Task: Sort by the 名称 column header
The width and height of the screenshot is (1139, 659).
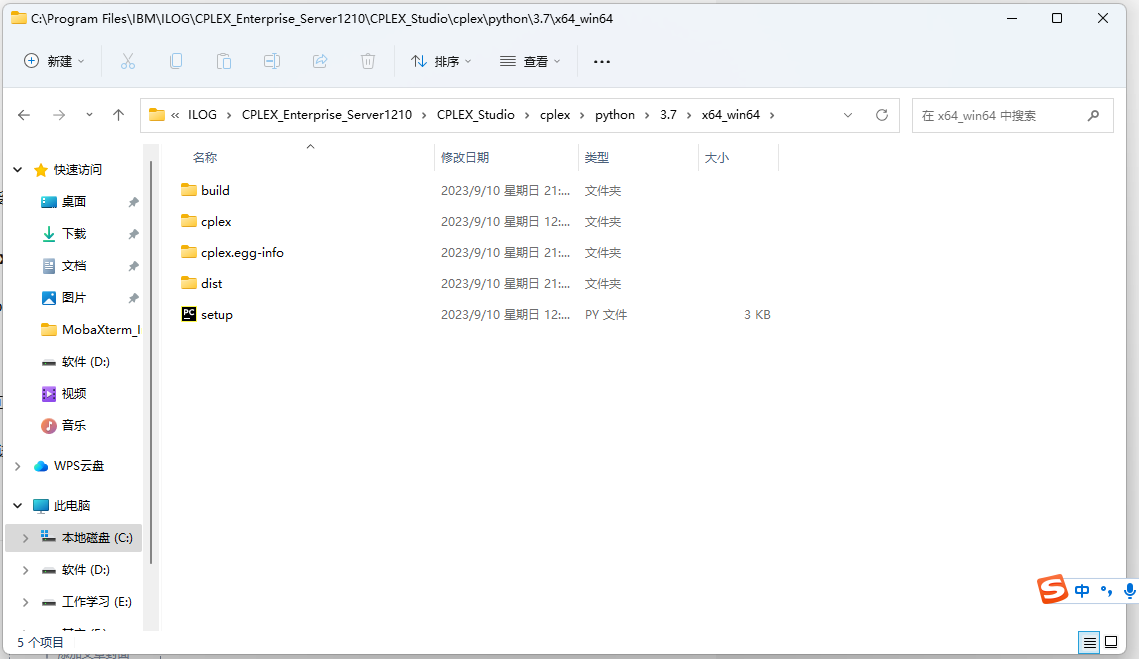Action: (205, 157)
